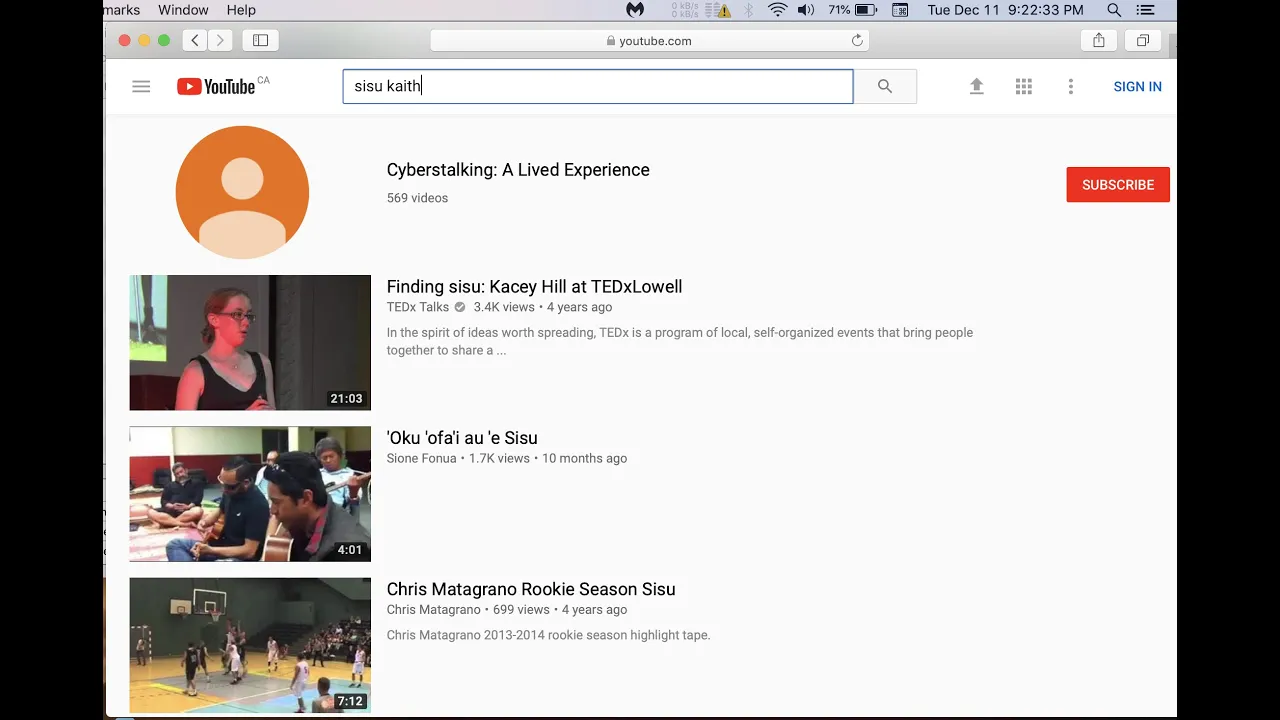Open the YouTube hamburger guide menu

point(141,87)
